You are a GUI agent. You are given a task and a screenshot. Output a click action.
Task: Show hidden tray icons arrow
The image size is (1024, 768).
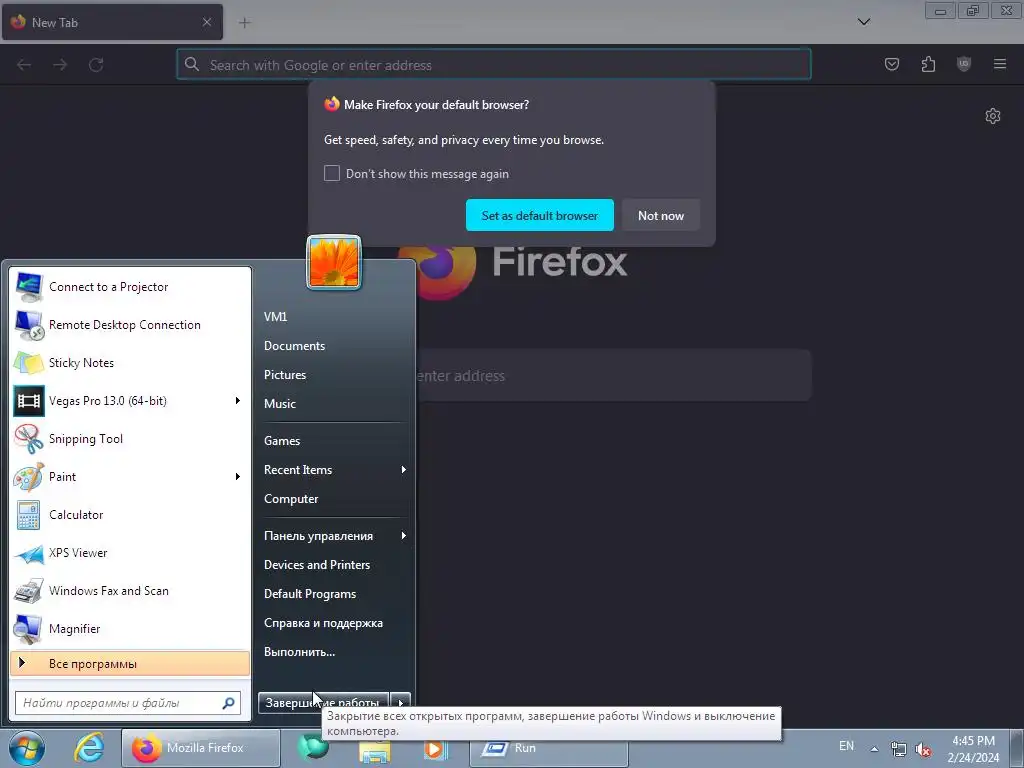(x=874, y=749)
